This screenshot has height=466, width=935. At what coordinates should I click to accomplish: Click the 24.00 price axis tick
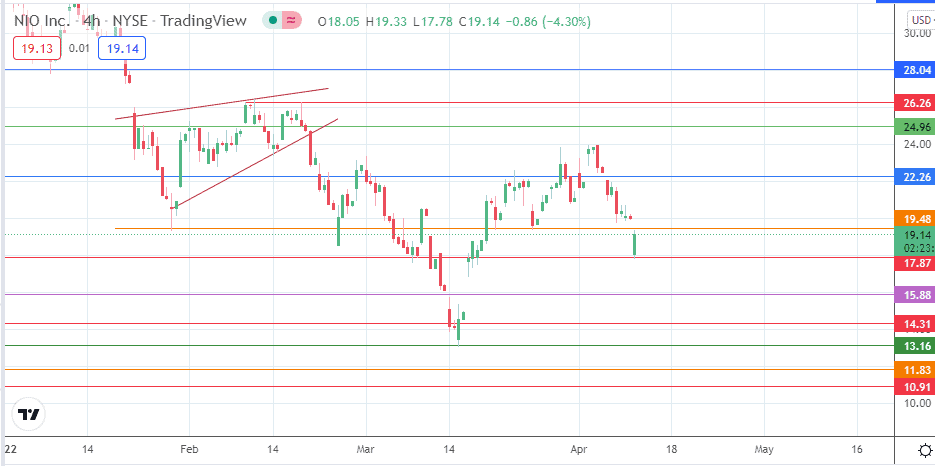point(917,144)
